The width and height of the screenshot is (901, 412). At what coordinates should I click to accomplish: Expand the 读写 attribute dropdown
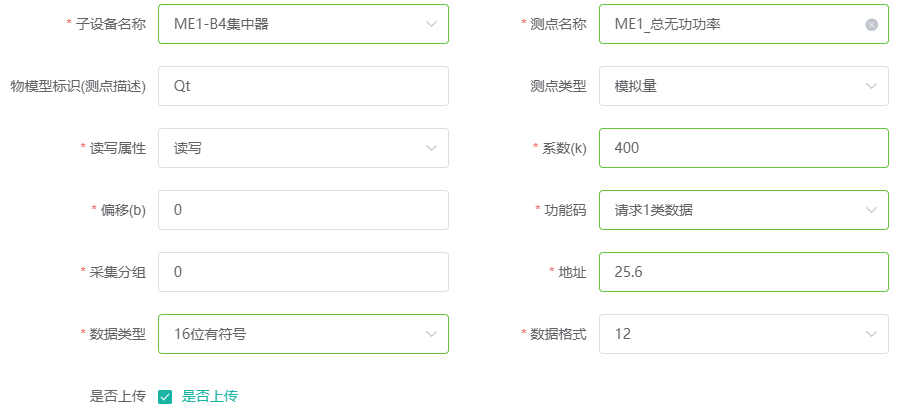[x=303, y=148]
